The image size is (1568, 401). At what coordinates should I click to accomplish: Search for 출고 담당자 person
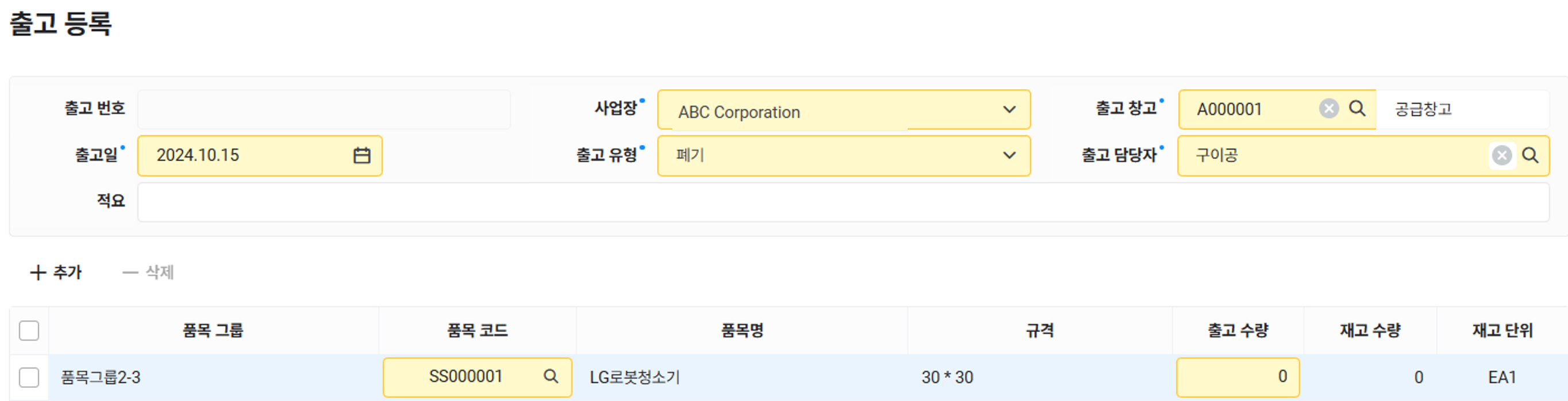coord(1530,155)
